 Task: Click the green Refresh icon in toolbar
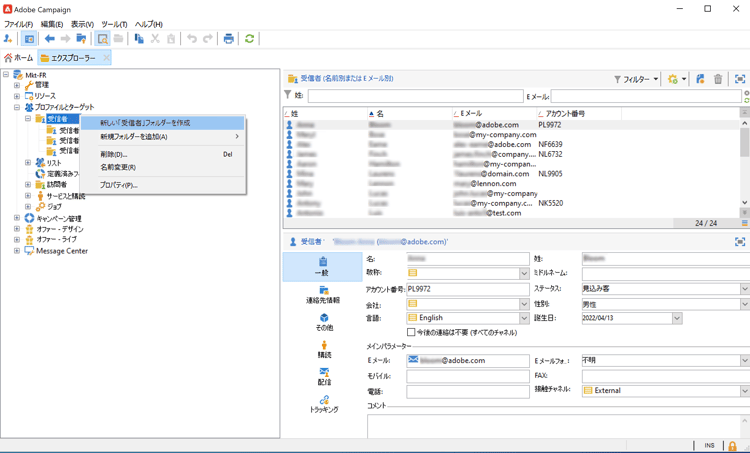point(249,39)
